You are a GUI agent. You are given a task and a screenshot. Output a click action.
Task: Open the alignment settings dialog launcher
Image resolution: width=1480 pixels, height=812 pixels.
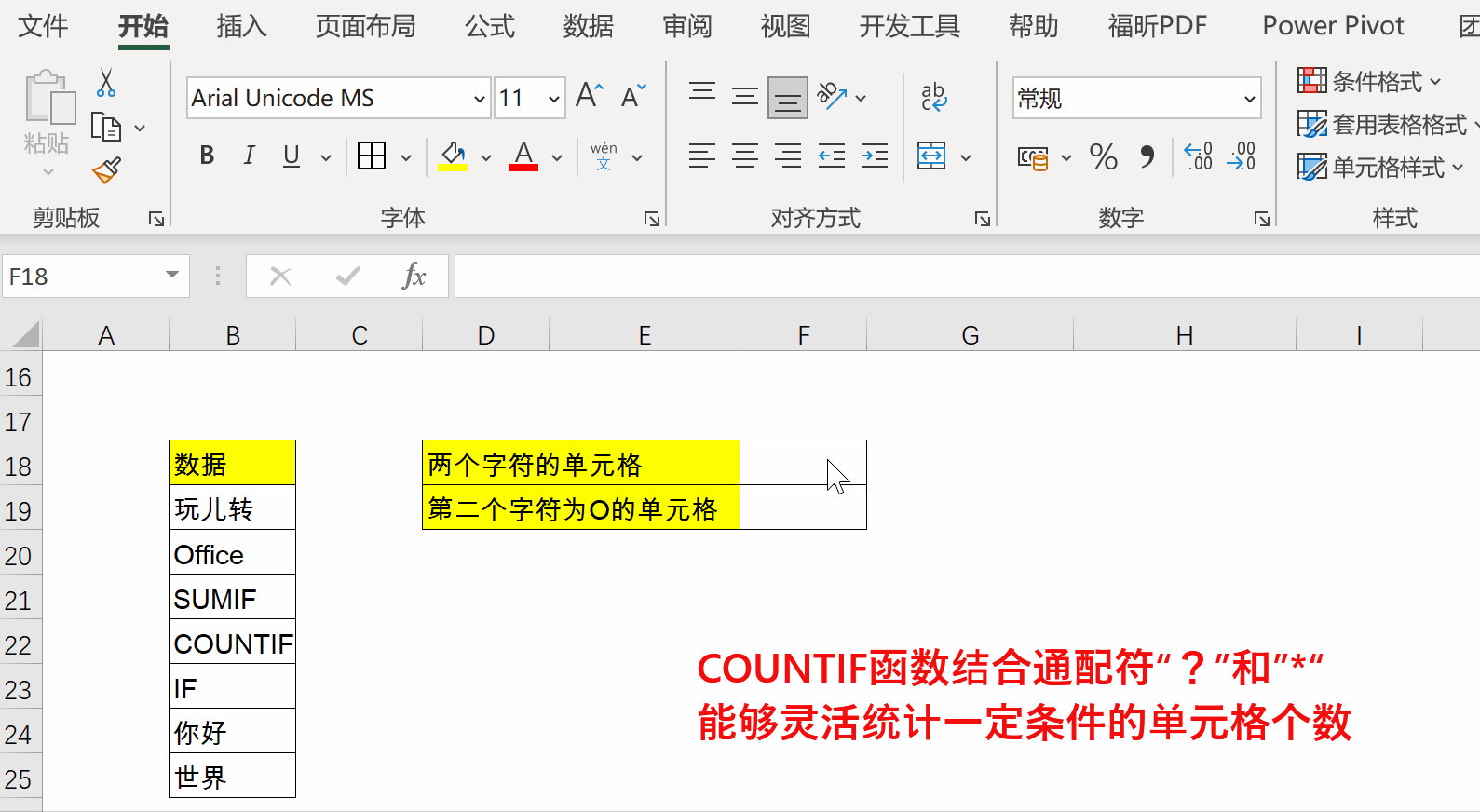982,219
